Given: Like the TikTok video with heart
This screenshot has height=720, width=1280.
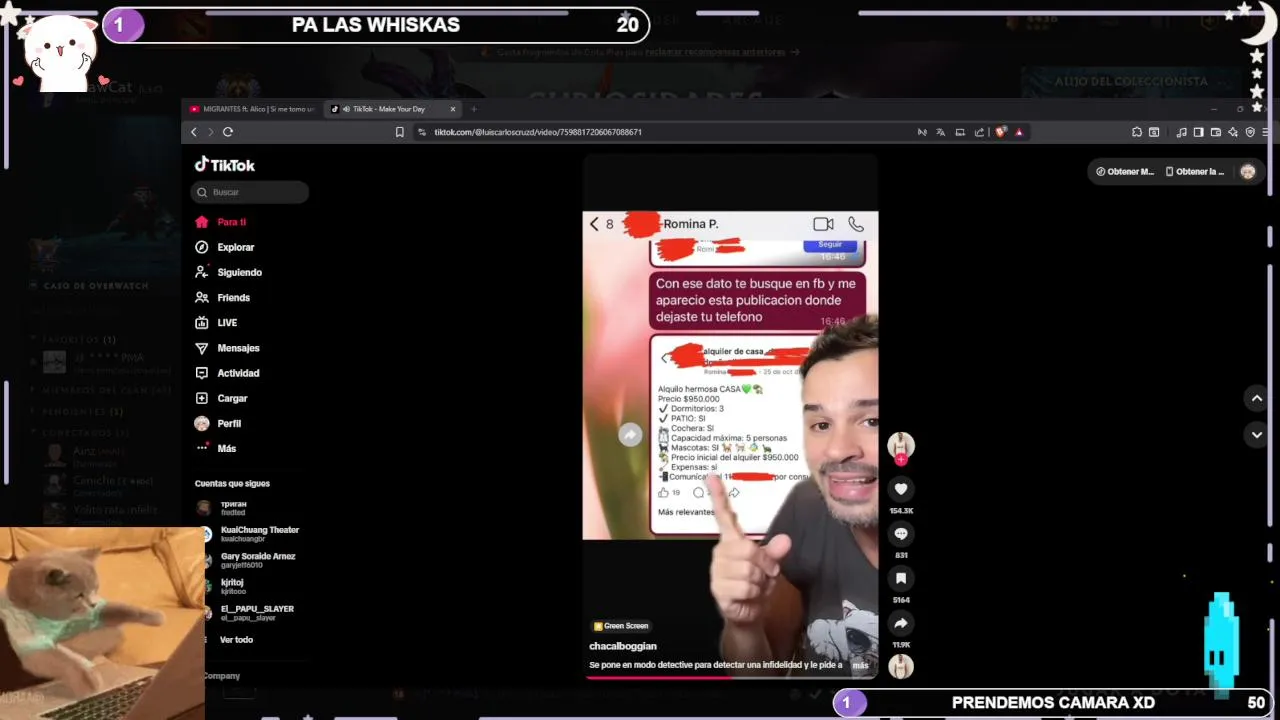Looking at the screenshot, I should pyautogui.click(x=901, y=489).
